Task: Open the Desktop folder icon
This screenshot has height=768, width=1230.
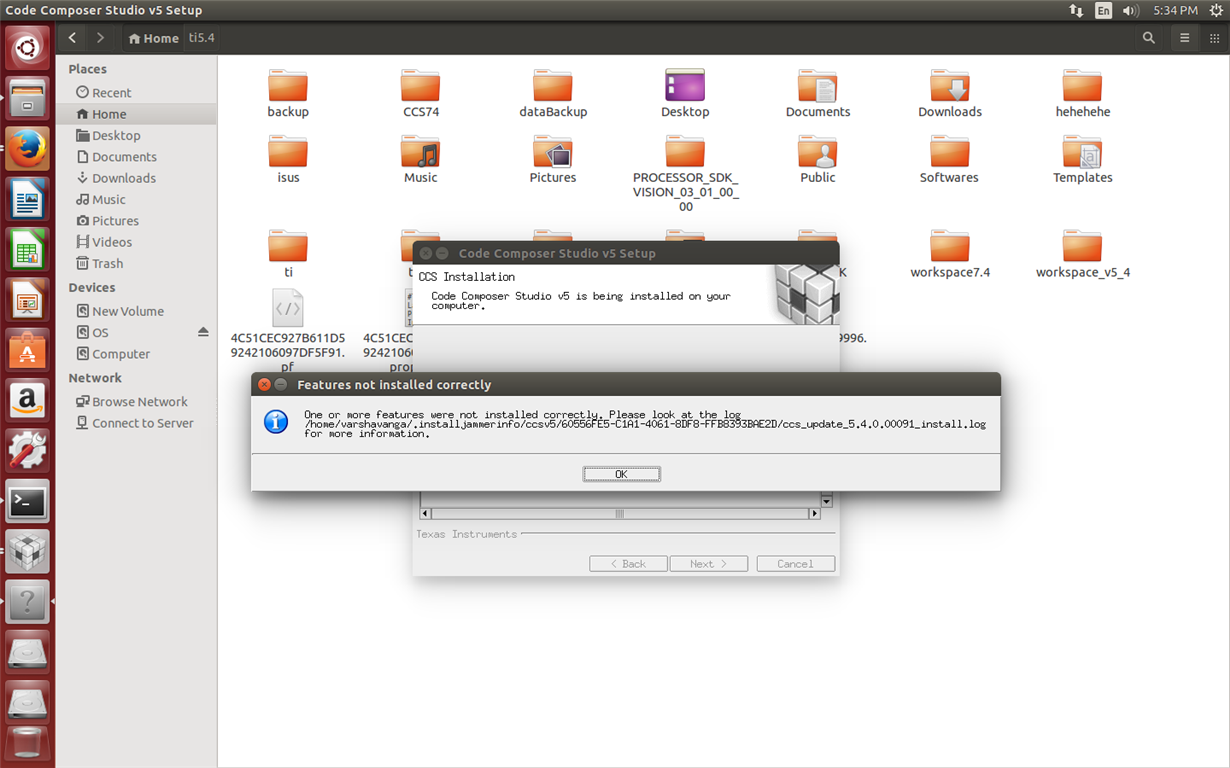Action: 685,94
